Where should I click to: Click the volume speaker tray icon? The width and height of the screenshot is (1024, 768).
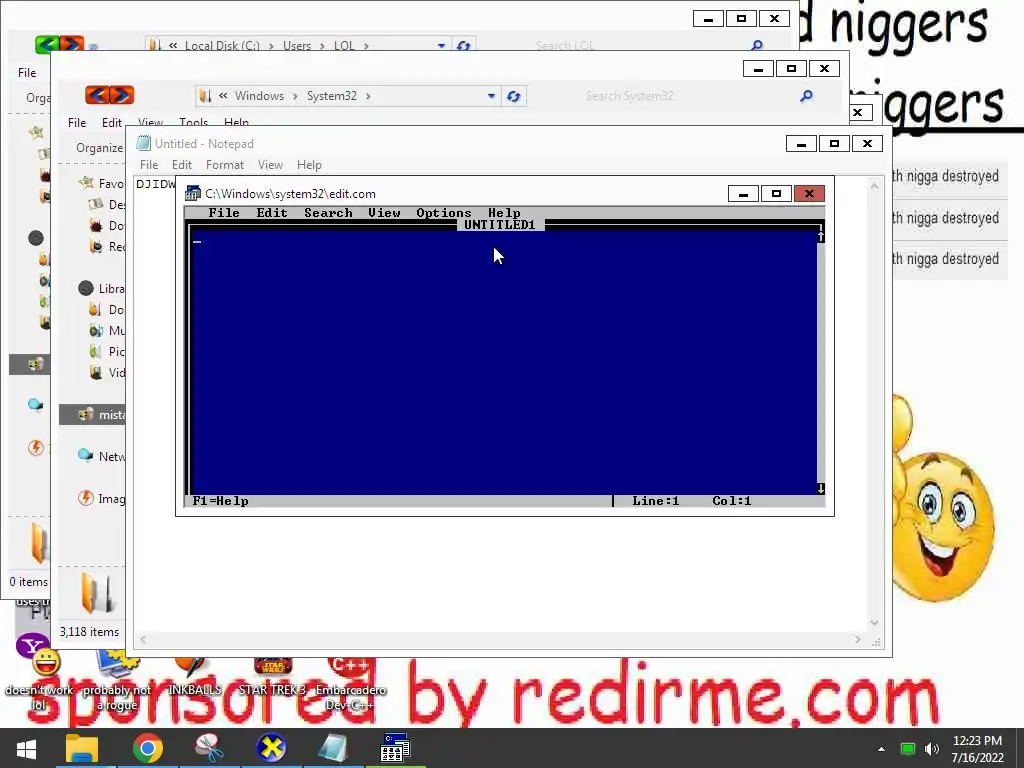(x=932, y=749)
